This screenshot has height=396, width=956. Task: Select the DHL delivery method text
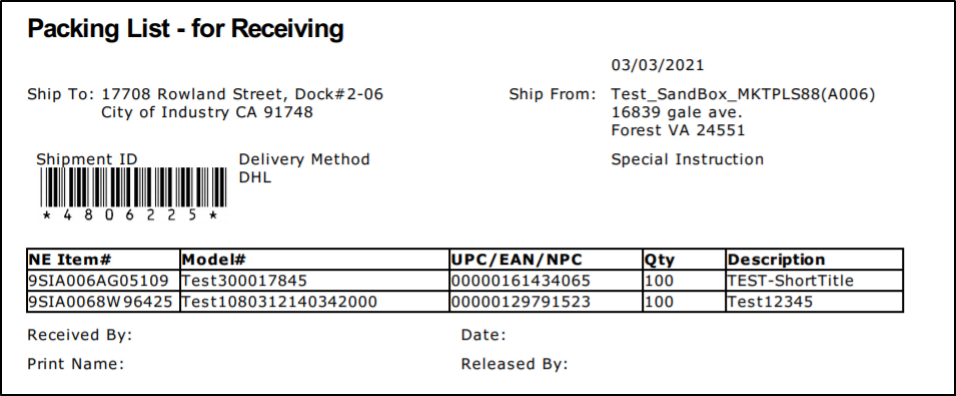coord(255,179)
